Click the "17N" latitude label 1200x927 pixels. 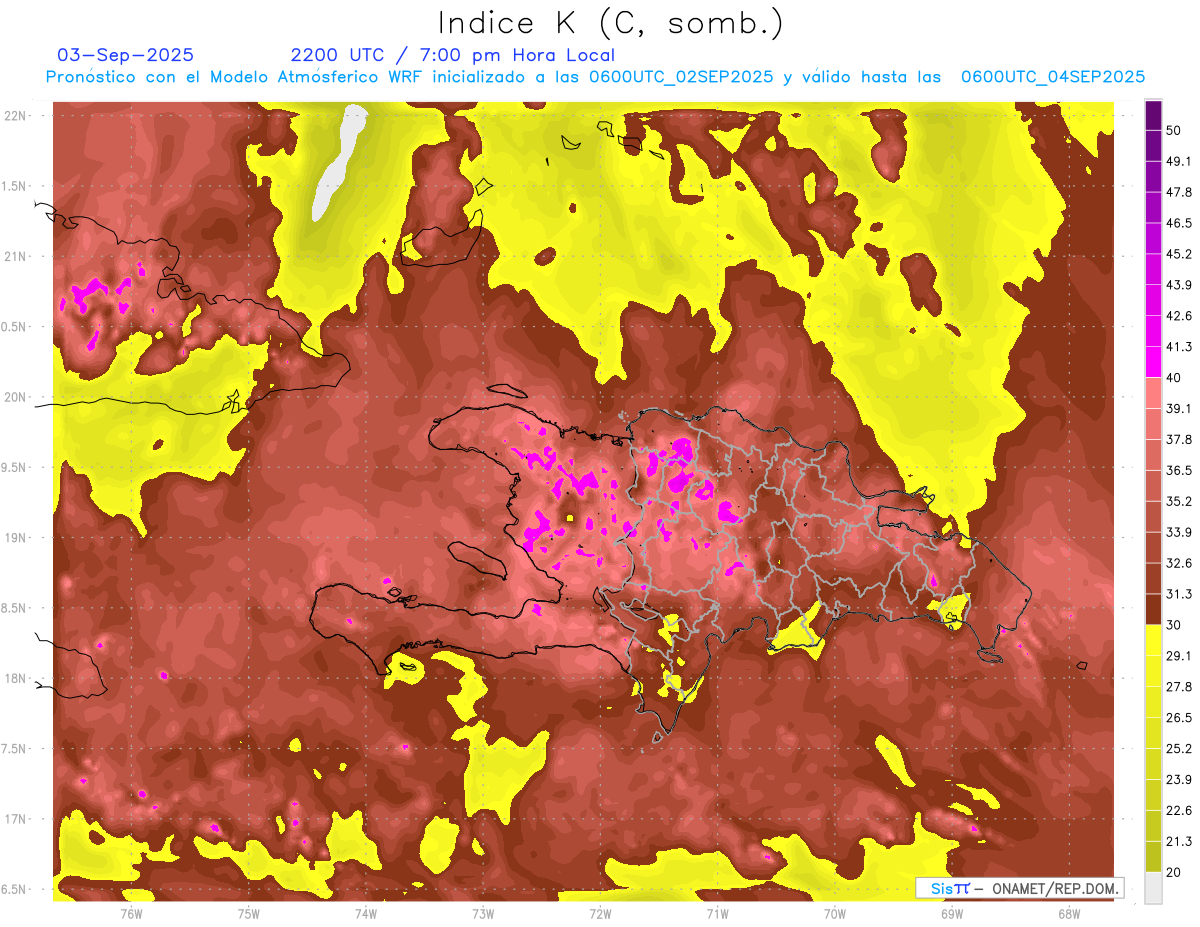[x=15, y=819]
